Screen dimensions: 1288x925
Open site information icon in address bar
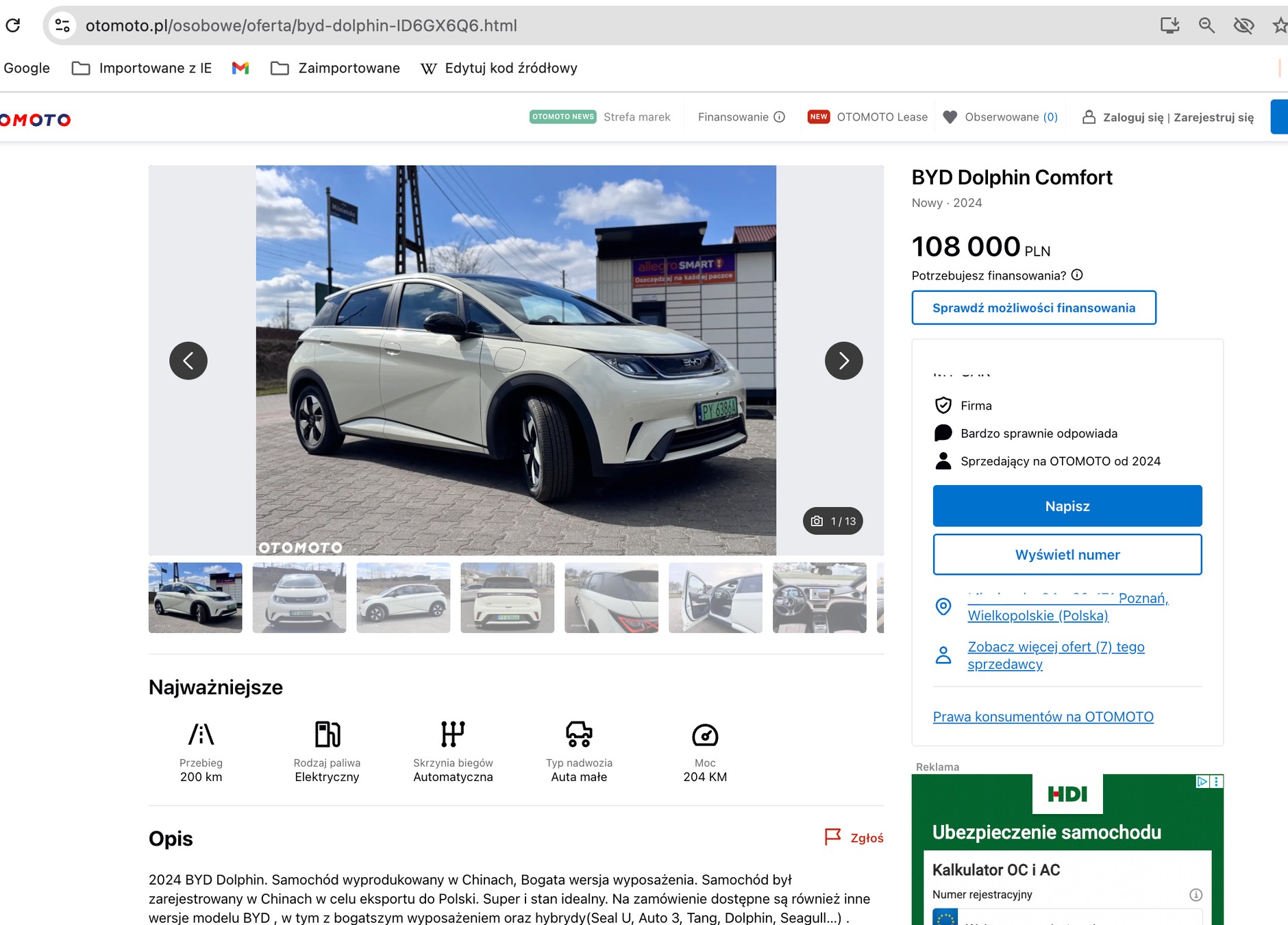click(x=62, y=25)
